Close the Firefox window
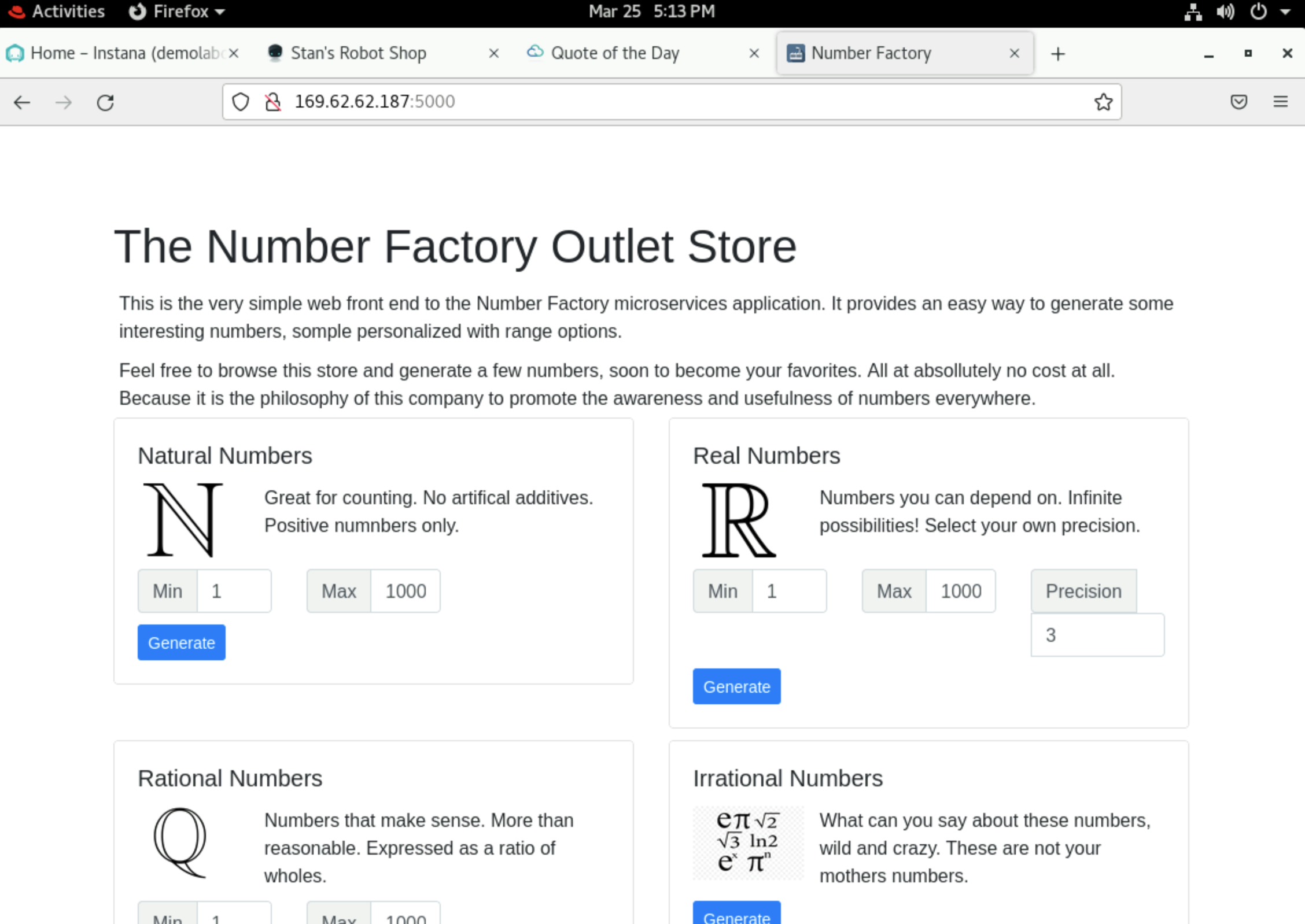 coord(1287,53)
